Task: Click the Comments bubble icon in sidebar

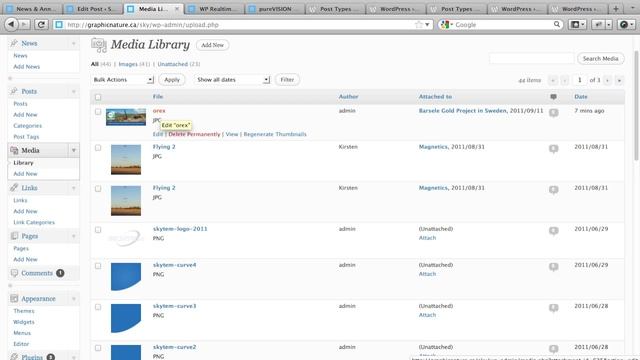Action: pyautogui.click(x=14, y=273)
